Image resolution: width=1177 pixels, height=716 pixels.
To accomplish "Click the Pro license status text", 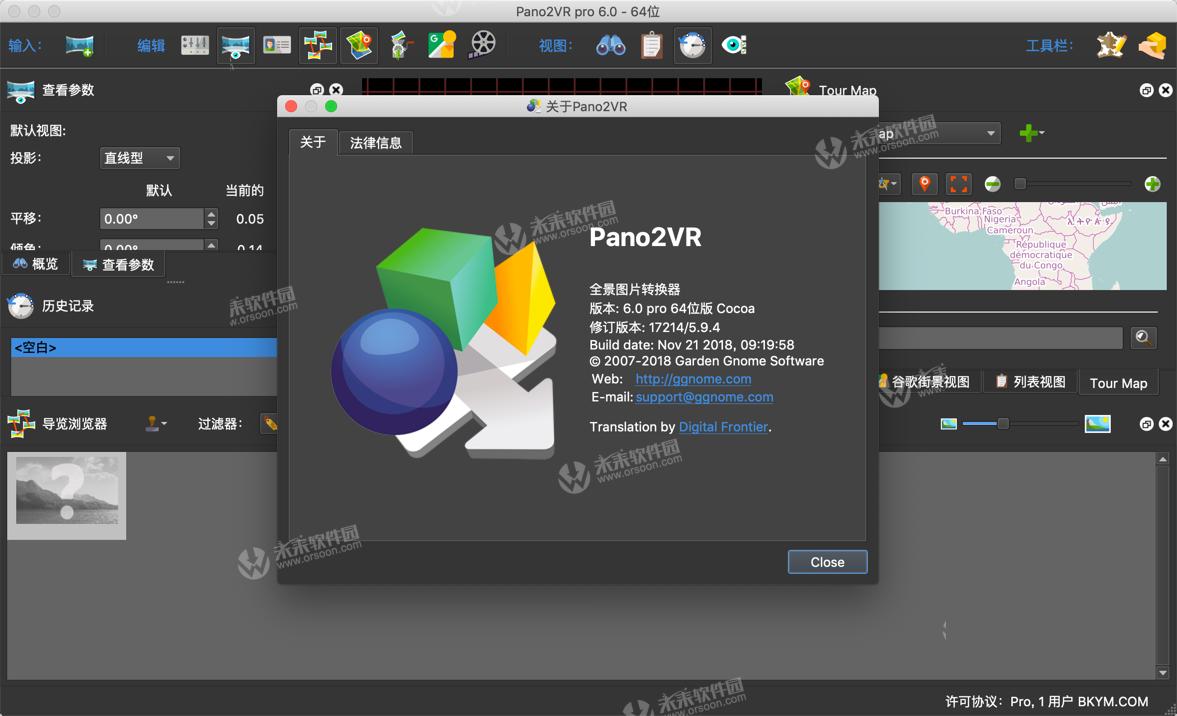I will 1046,702.
